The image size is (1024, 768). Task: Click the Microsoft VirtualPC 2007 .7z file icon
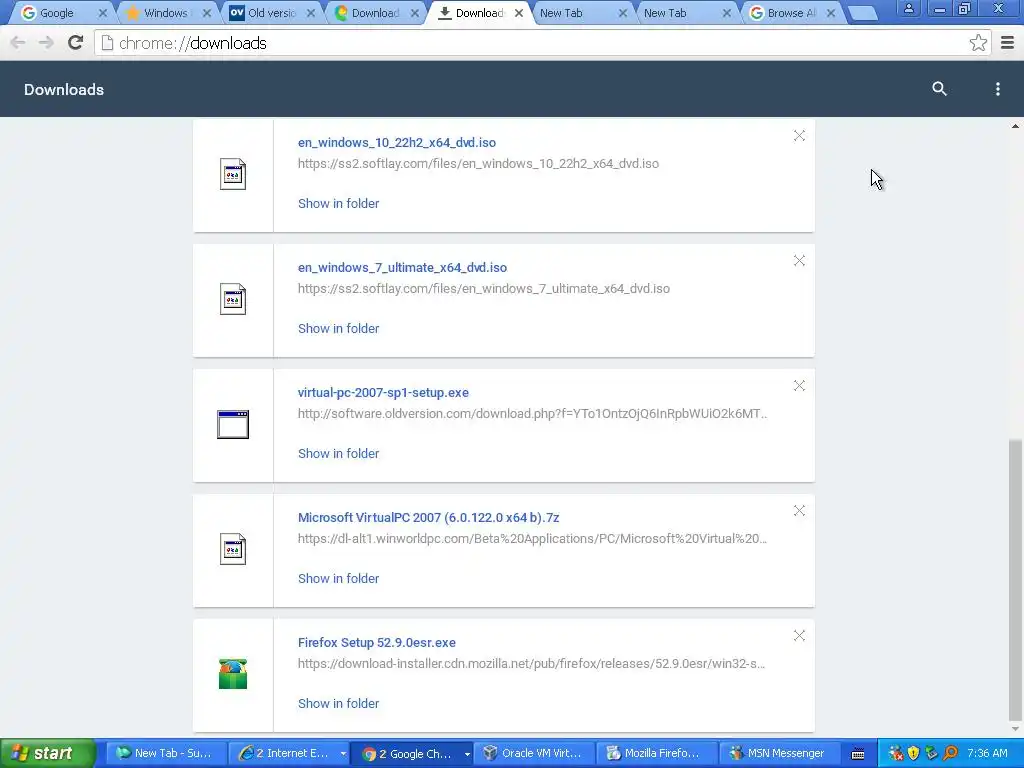[x=233, y=549]
